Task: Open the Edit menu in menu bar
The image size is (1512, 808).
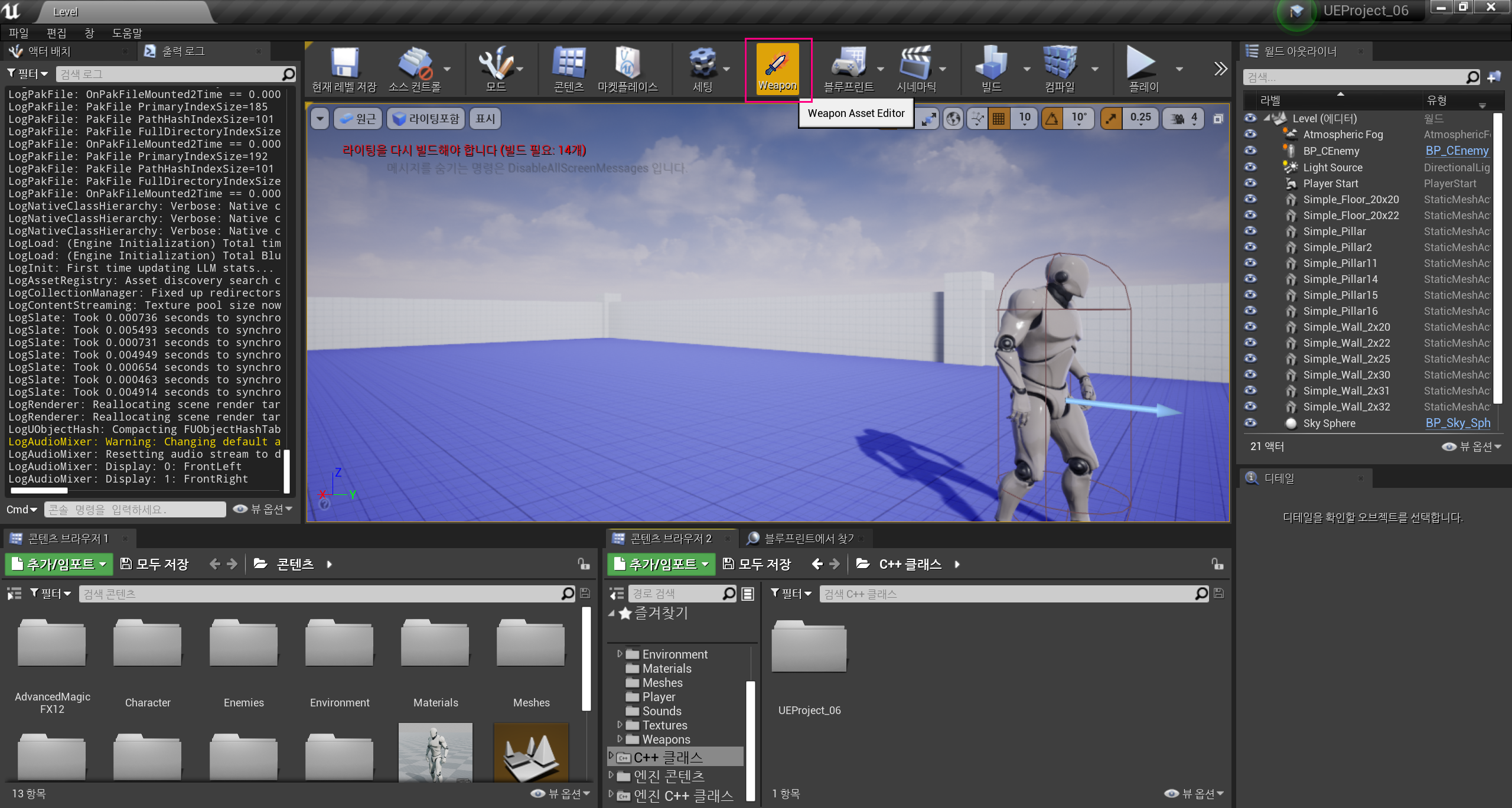Action: [x=56, y=33]
